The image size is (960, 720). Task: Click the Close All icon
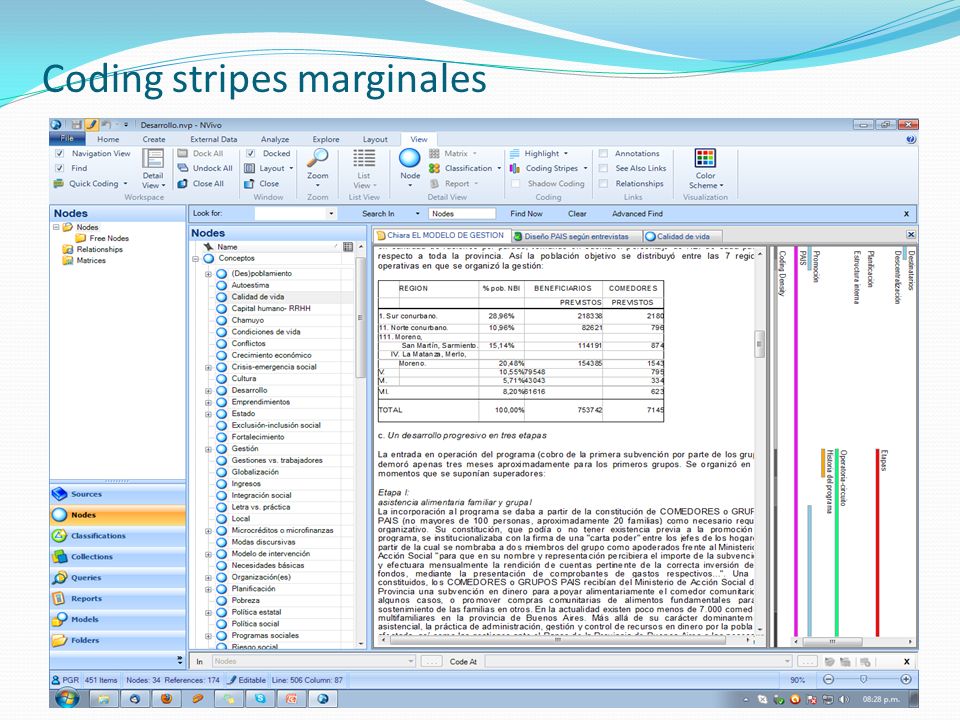click(x=182, y=183)
